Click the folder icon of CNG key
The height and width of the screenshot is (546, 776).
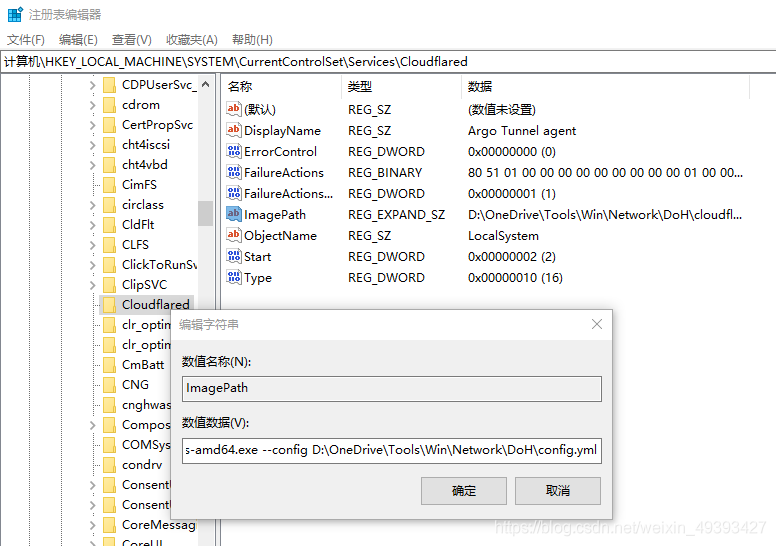pos(110,385)
